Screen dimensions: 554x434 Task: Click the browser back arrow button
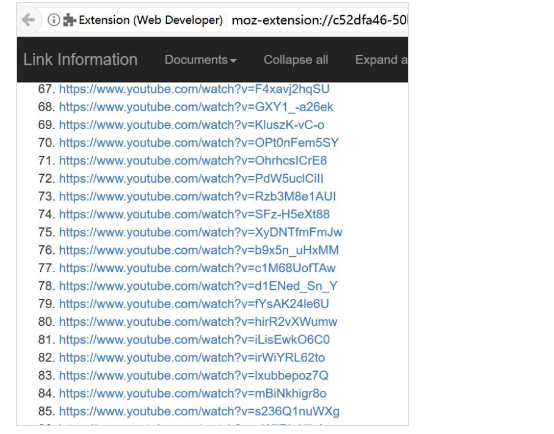click(28, 20)
